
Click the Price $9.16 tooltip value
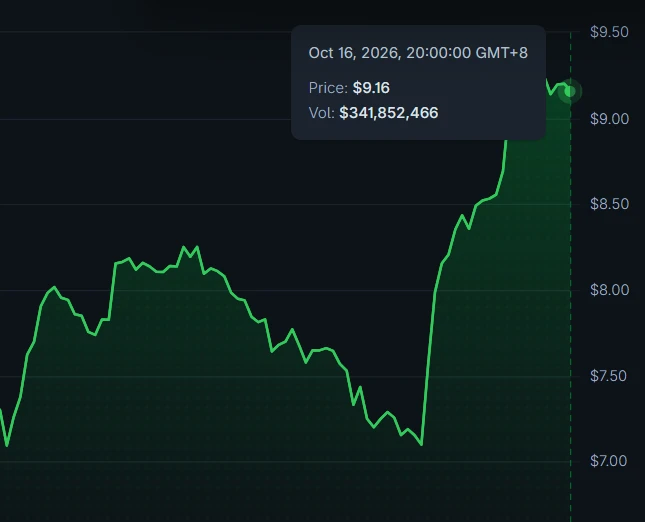pyautogui.click(x=371, y=88)
